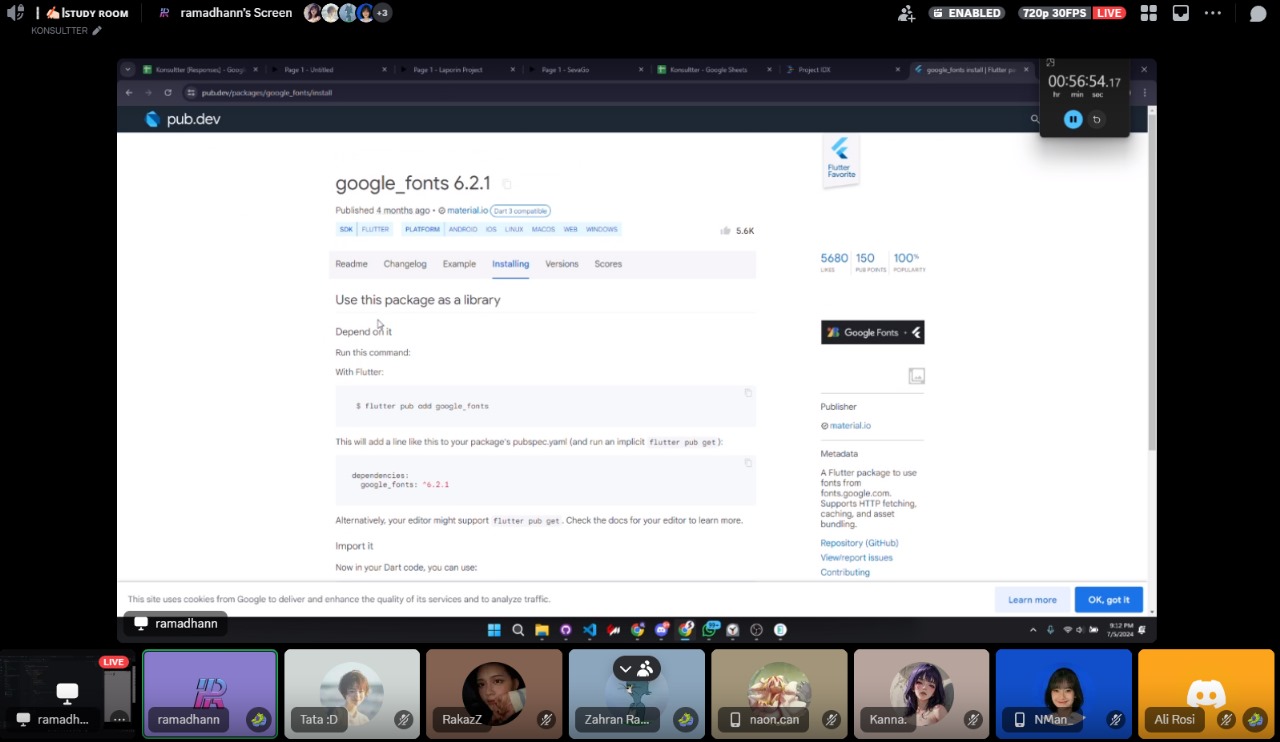This screenshot has width=1280, height=742.
Task: Open the Scores tab
Action: click(608, 264)
